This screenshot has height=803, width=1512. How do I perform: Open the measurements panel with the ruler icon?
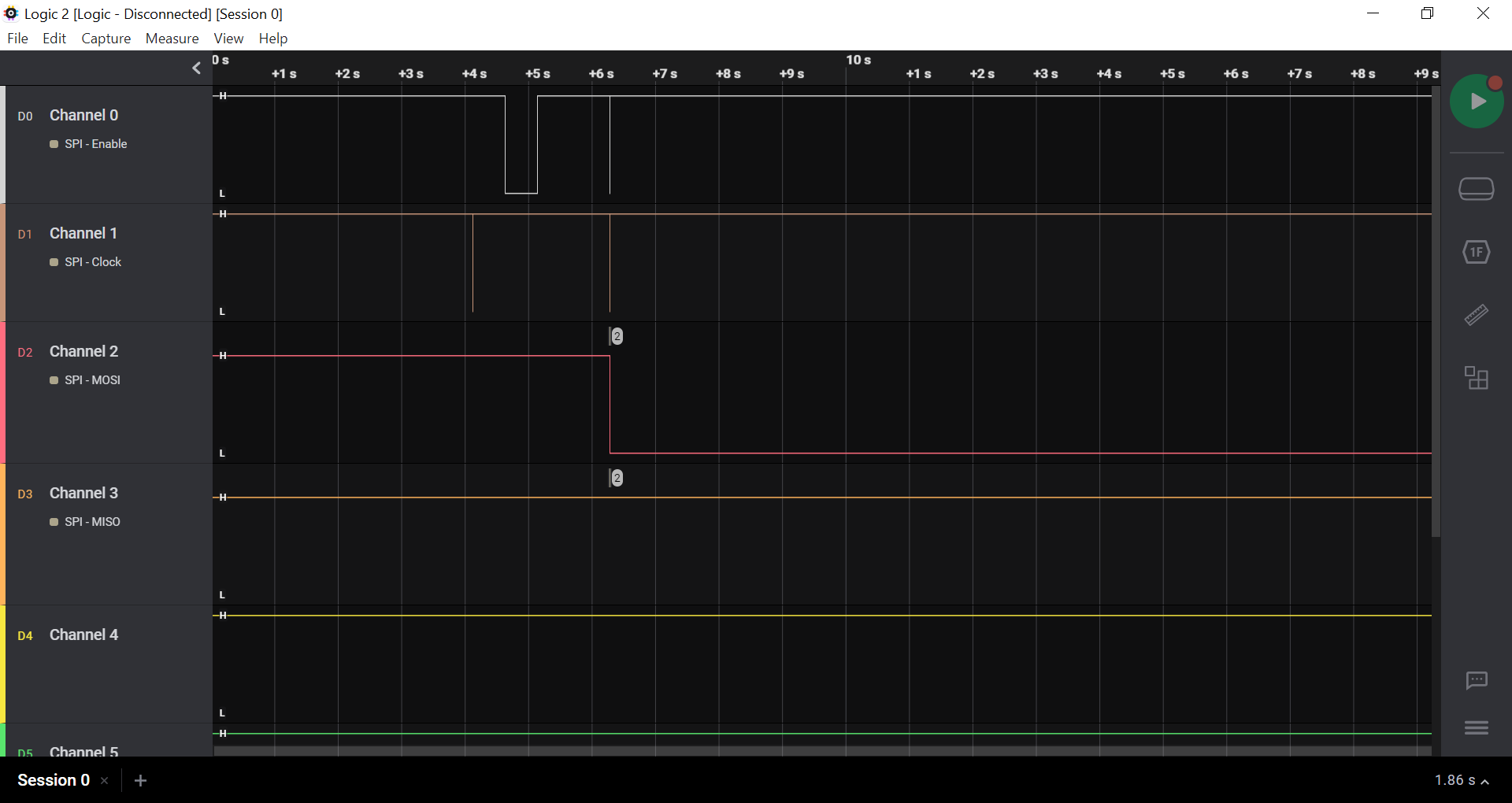(x=1477, y=315)
